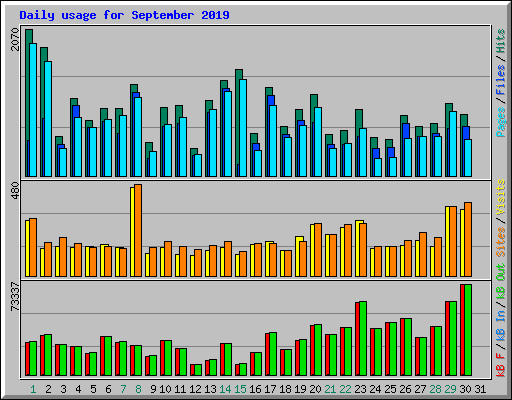This screenshot has width=512, height=400.
Task: Select the day 15 cyan pages bar
Action: coord(243,128)
